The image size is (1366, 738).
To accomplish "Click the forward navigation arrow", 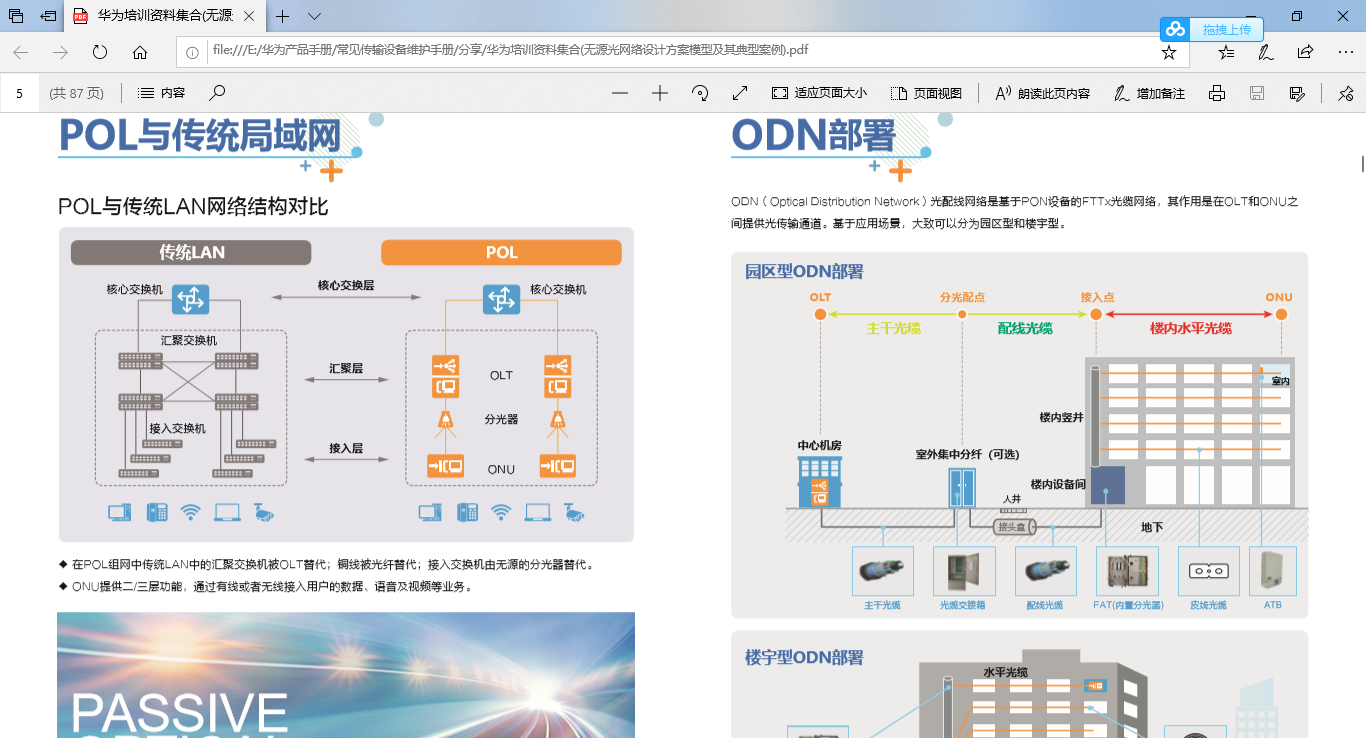I will [61, 52].
